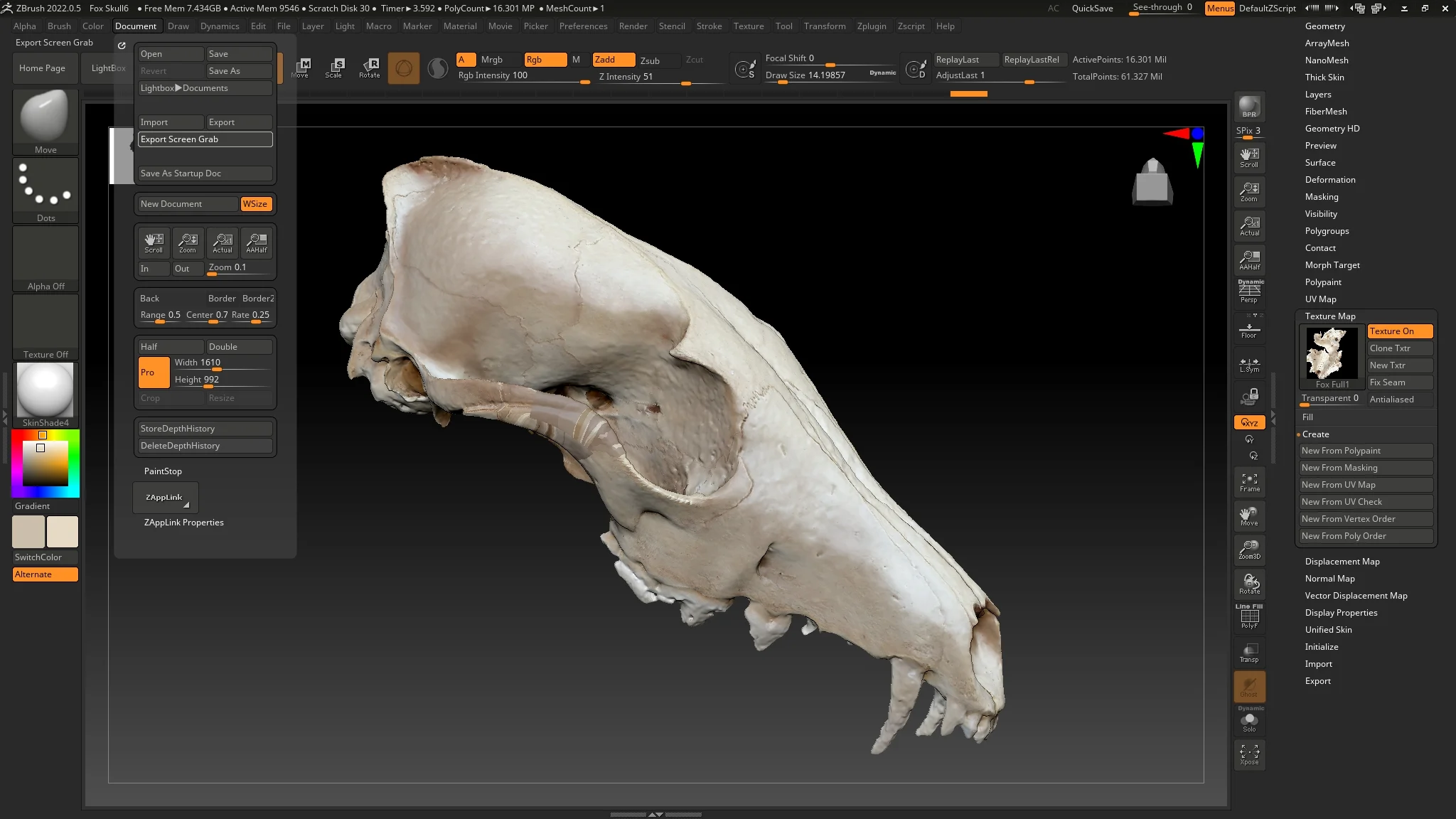Click the QuickSave button
Viewport: 1456px width, 819px height.
(1092, 9)
